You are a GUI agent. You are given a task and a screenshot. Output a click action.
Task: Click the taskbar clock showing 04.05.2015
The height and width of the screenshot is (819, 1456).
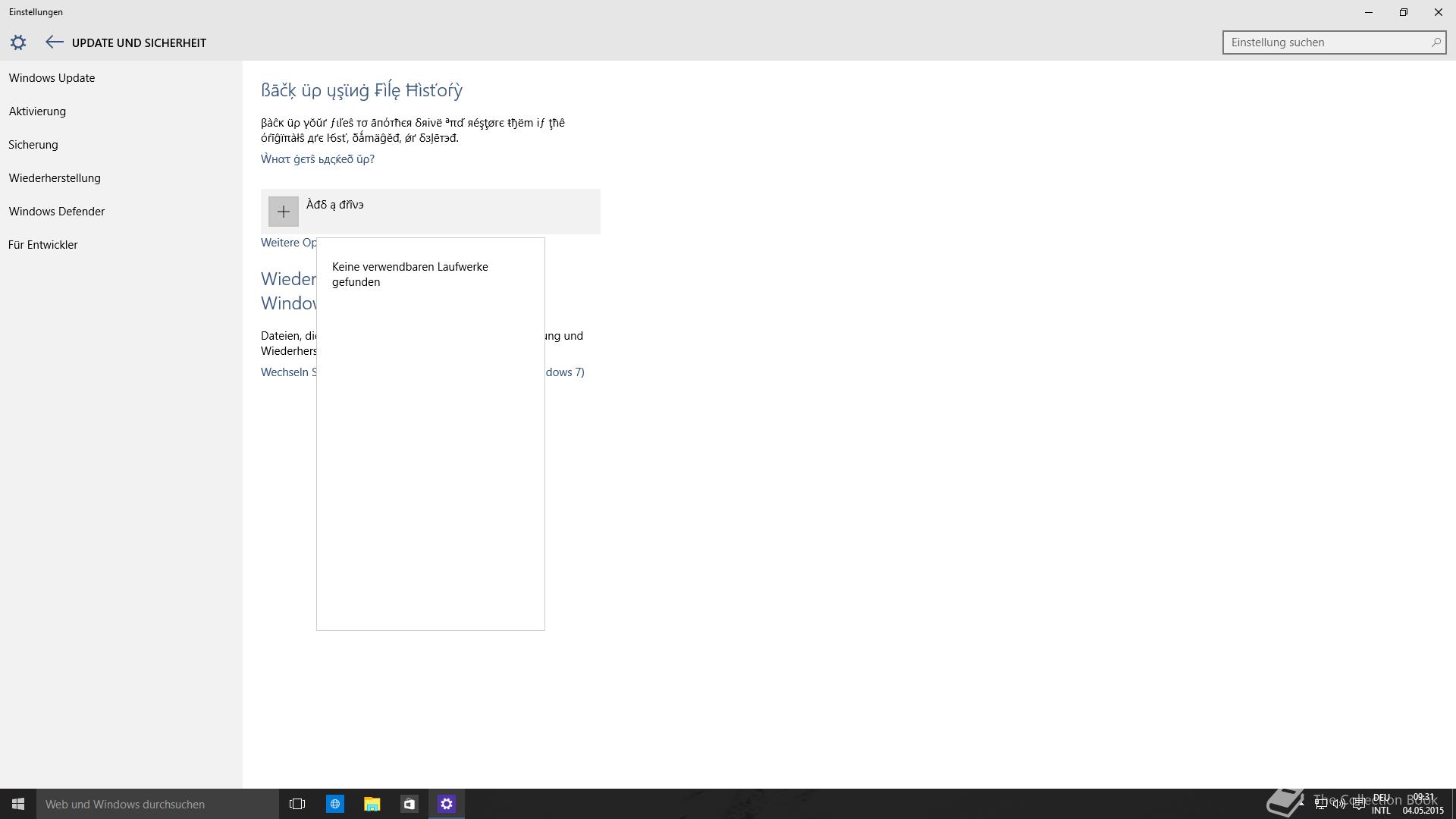(1423, 804)
